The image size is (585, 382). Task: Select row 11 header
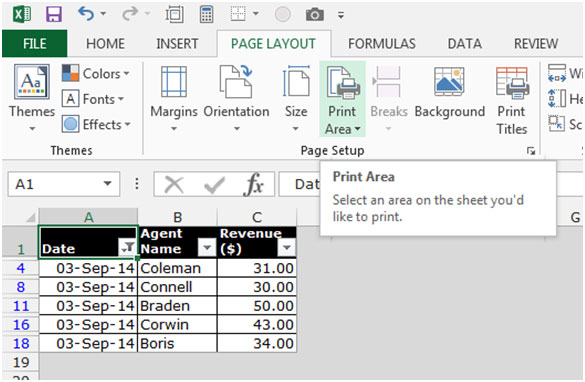tap(21, 306)
